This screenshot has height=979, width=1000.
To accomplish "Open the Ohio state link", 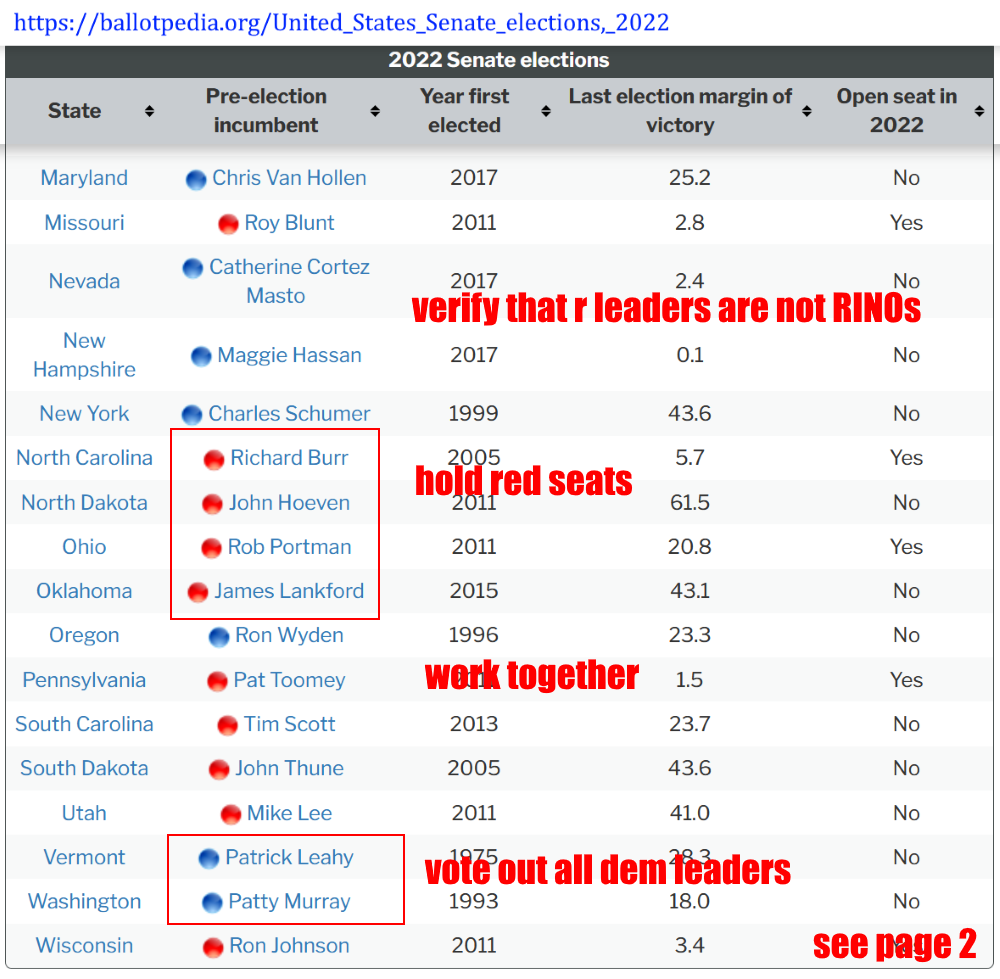I will [x=84, y=547].
